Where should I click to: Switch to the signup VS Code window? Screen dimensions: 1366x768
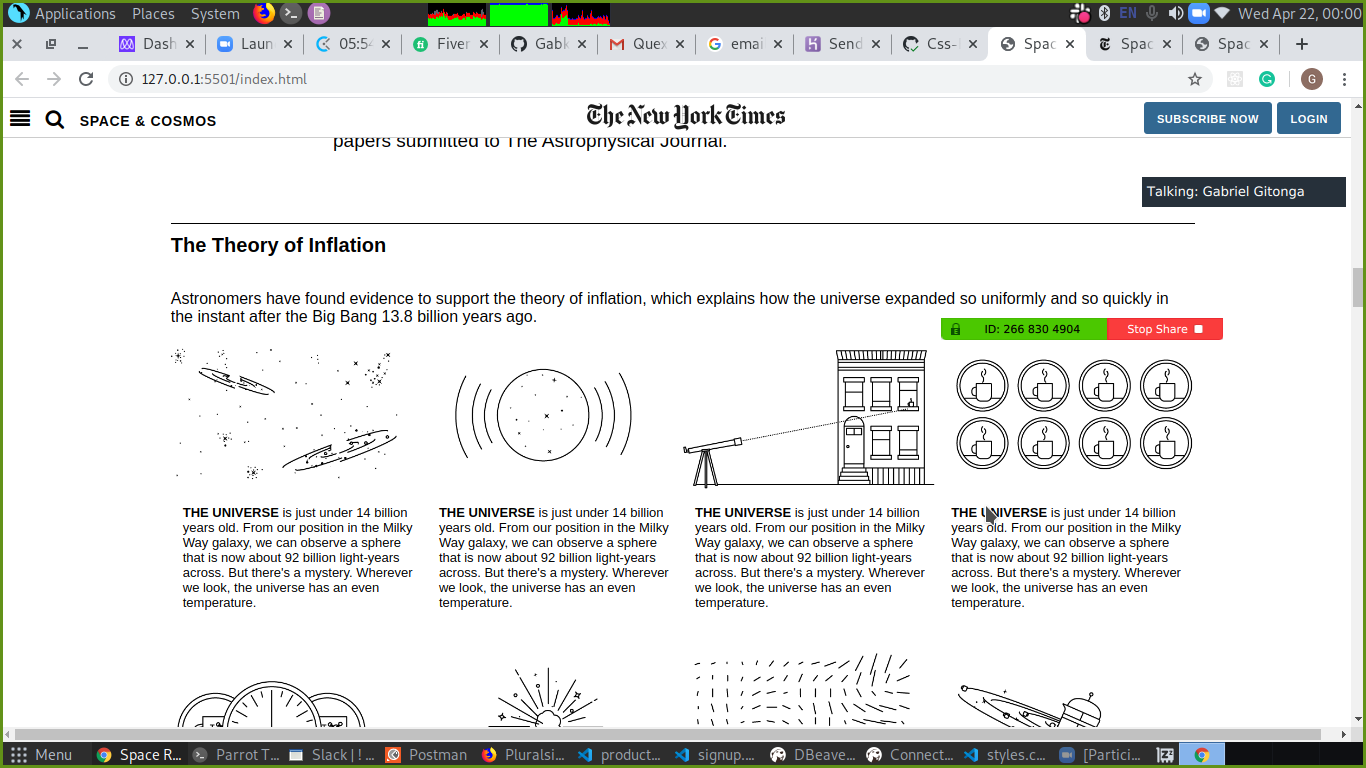[717, 755]
